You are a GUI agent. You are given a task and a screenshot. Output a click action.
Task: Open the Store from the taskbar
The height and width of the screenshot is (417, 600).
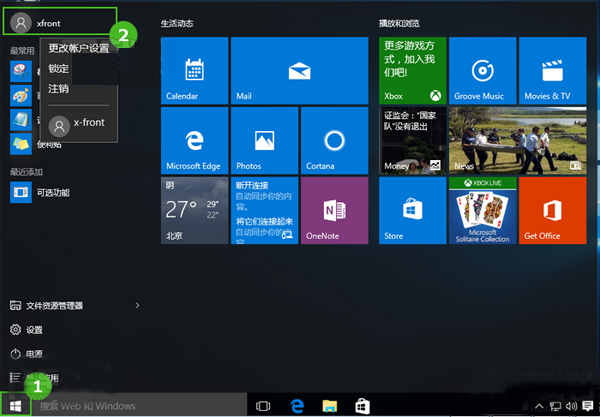click(362, 406)
